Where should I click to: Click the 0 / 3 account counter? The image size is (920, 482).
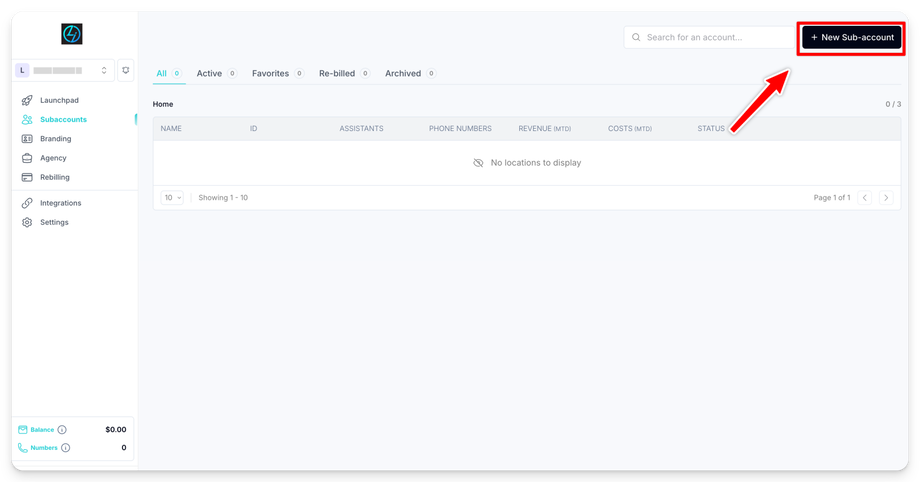click(x=893, y=104)
